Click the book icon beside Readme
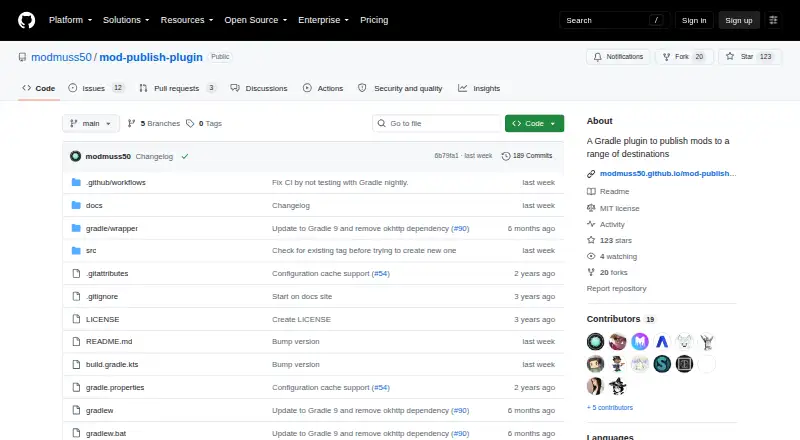This screenshot has width=800, height=440. click(x=591, y=191)
